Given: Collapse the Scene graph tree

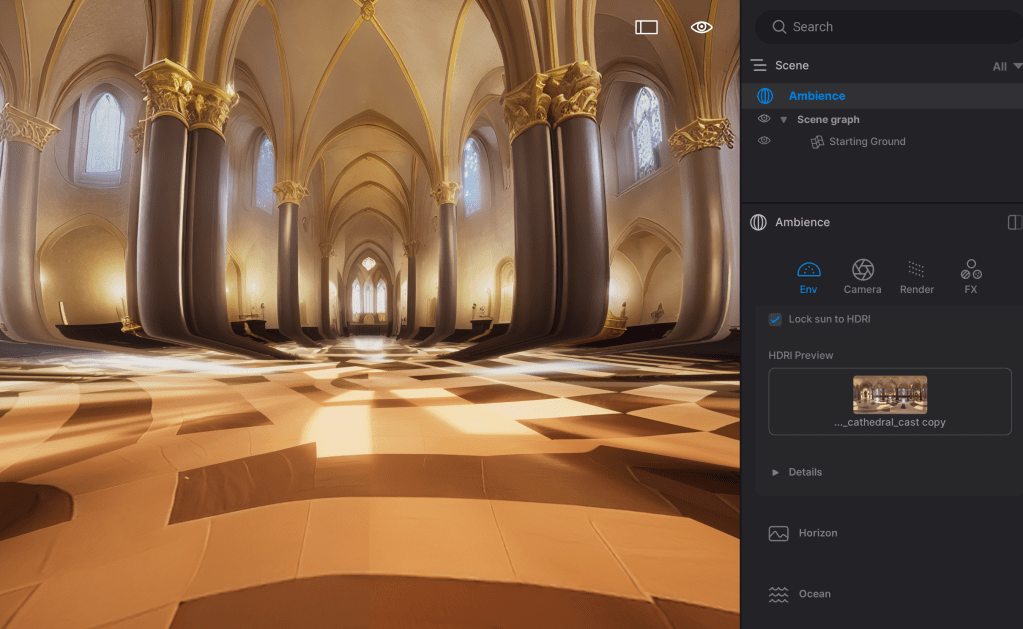Looking at the screenshot, I should [x=784, y=120].
